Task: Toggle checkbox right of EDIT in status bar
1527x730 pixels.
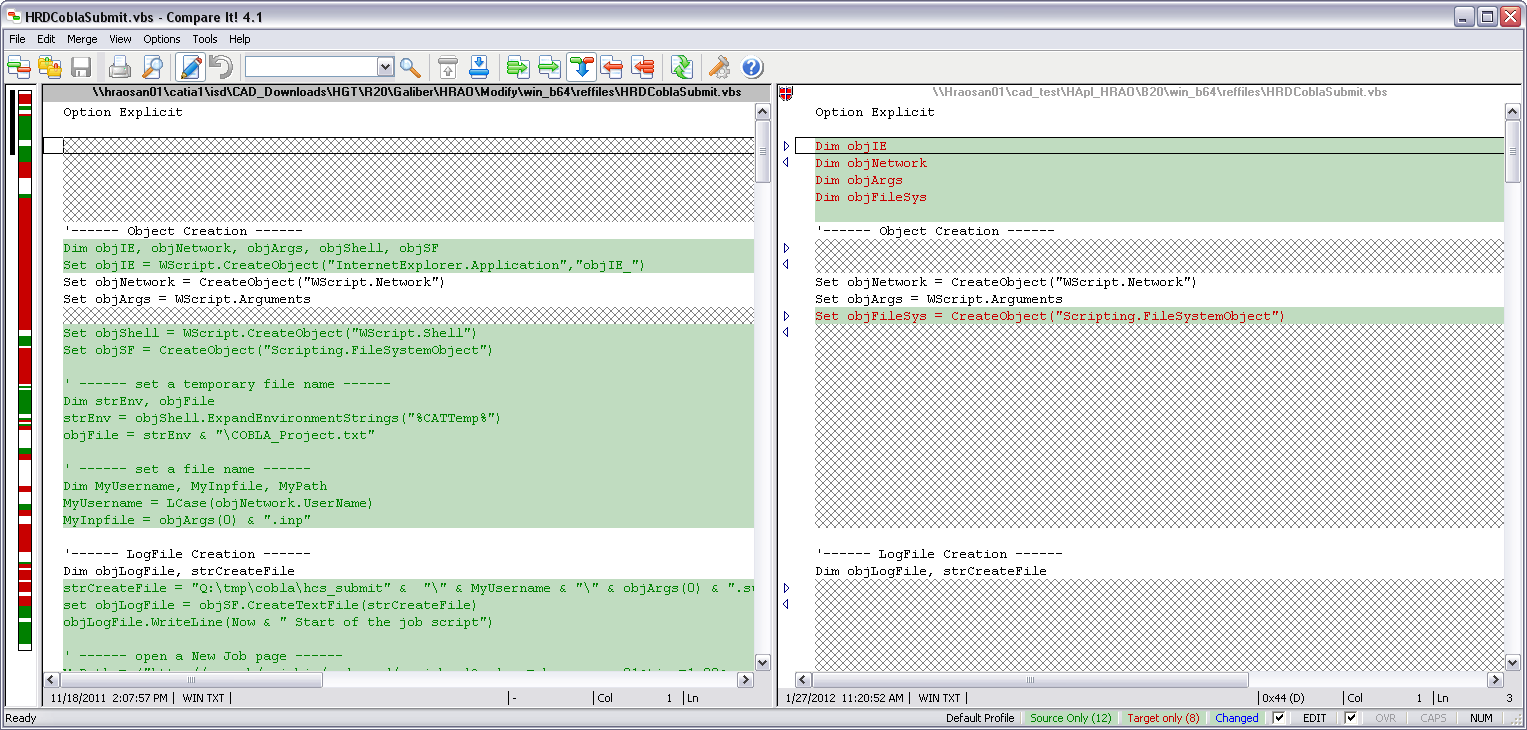Action: (1351, 718)
